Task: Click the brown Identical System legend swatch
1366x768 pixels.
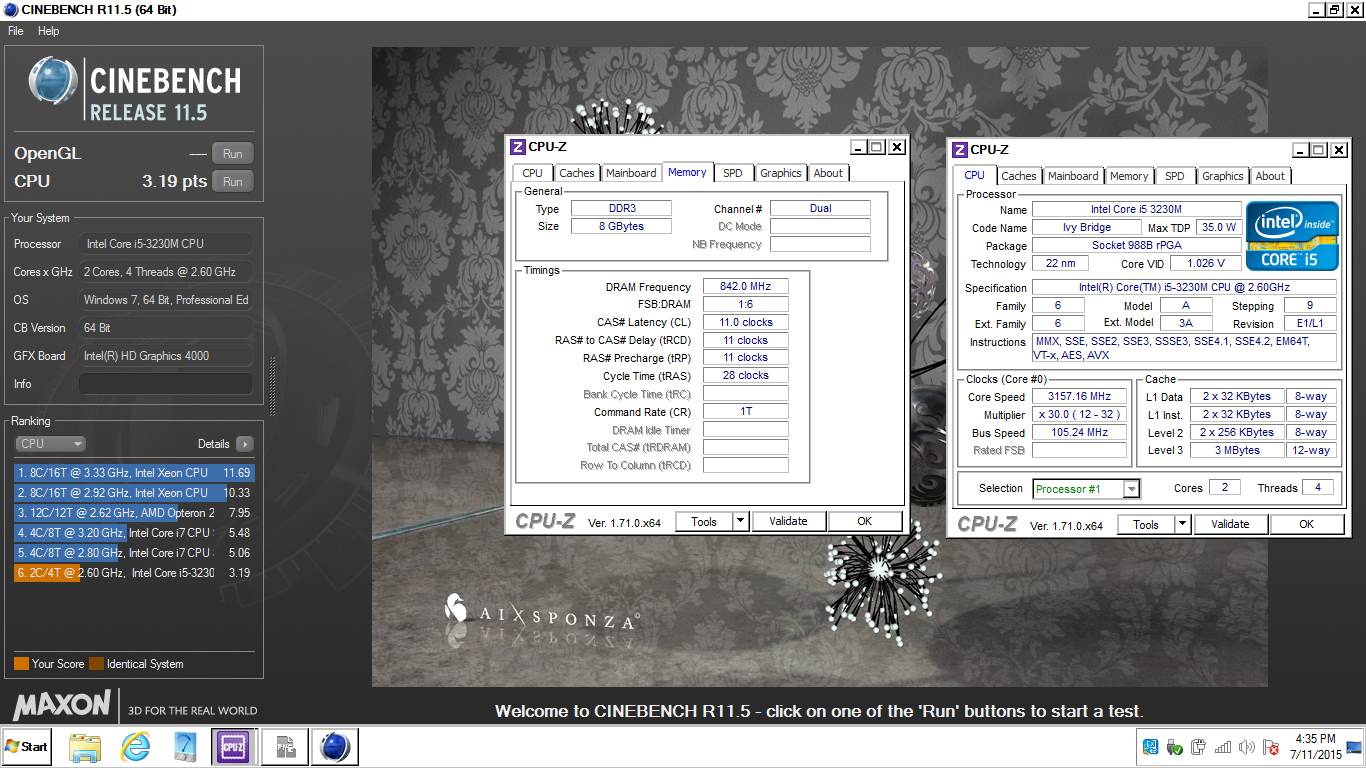Action: point(96,664)
